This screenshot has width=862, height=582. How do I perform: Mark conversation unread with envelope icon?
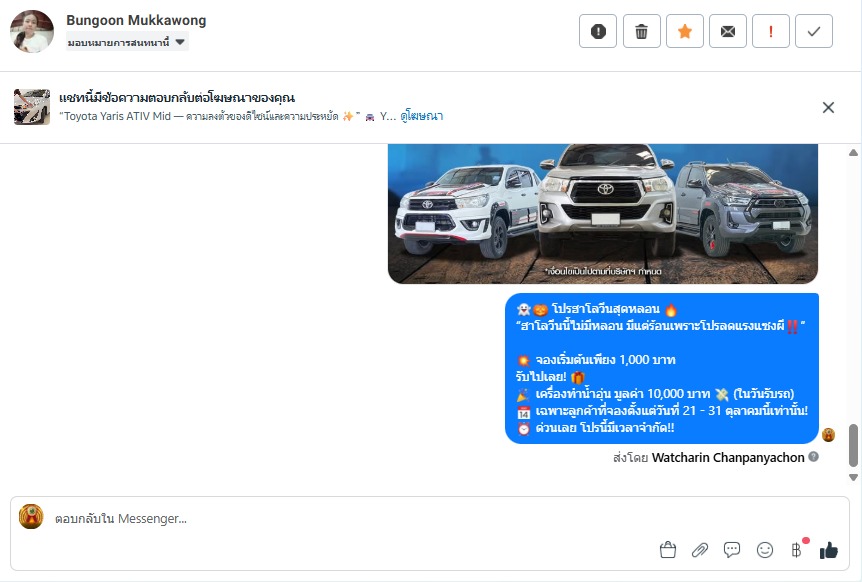(x=727, y=31)
